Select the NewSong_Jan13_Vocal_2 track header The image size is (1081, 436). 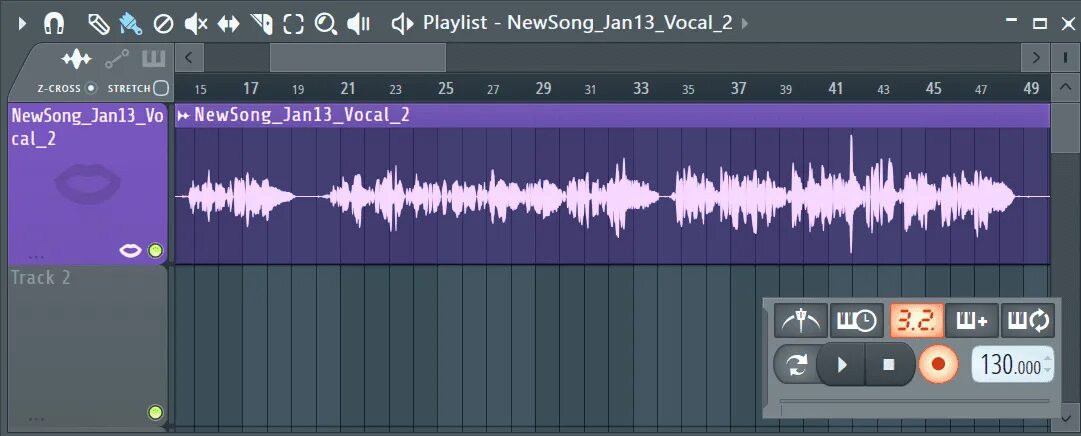tap(88, 184)
